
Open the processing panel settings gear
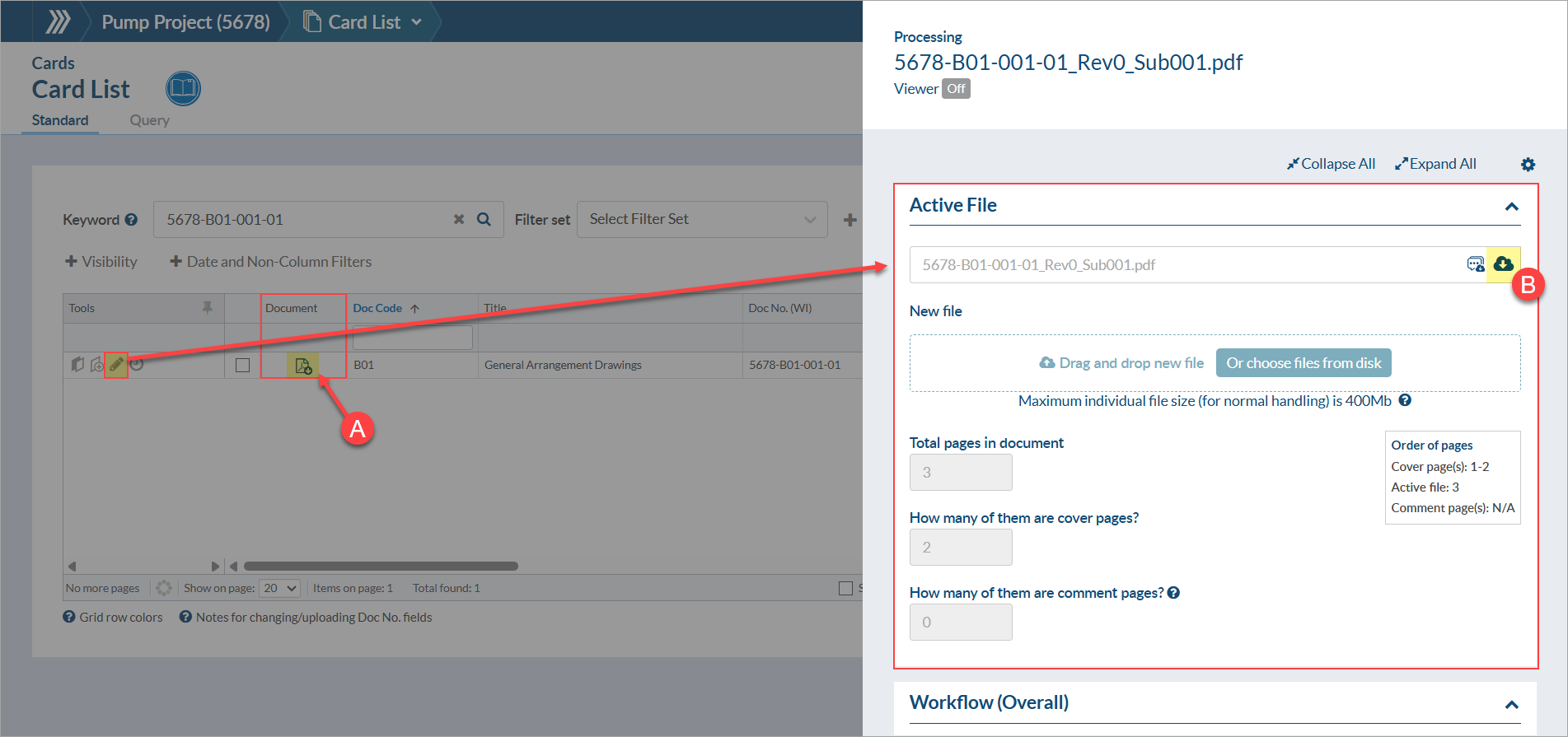coord(1528,164)
